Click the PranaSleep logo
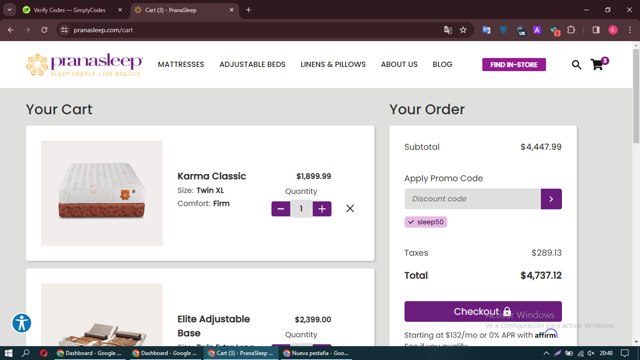 click(x=84, y=64)
